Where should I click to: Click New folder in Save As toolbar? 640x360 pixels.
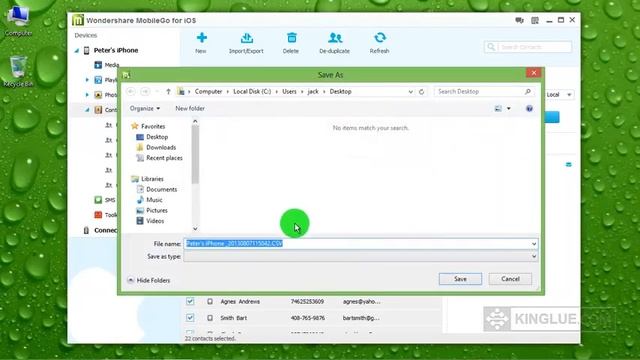190,109
